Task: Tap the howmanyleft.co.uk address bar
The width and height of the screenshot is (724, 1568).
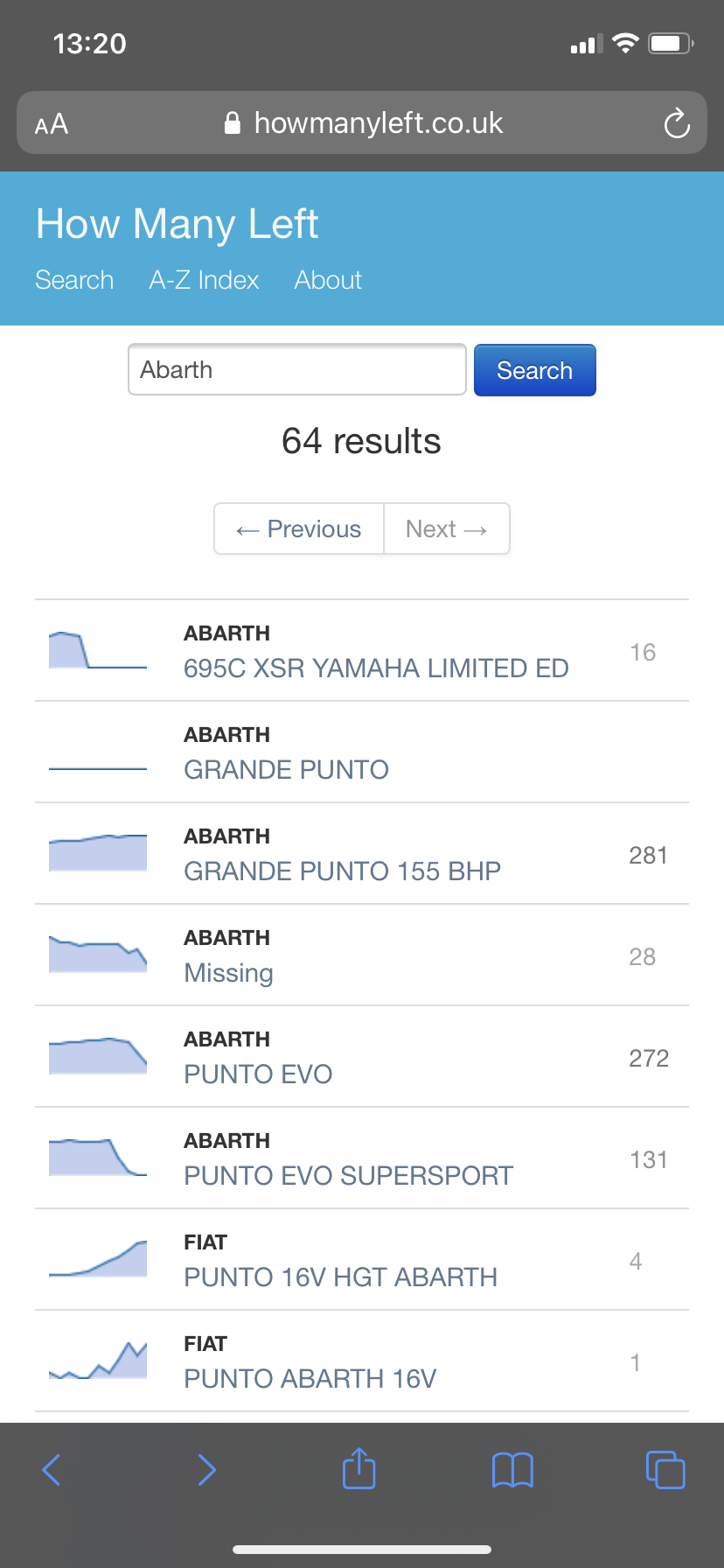Action: point(362,123)
